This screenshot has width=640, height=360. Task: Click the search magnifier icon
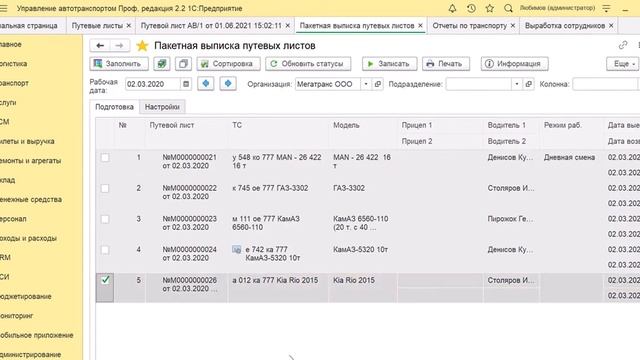click(508, 8)
